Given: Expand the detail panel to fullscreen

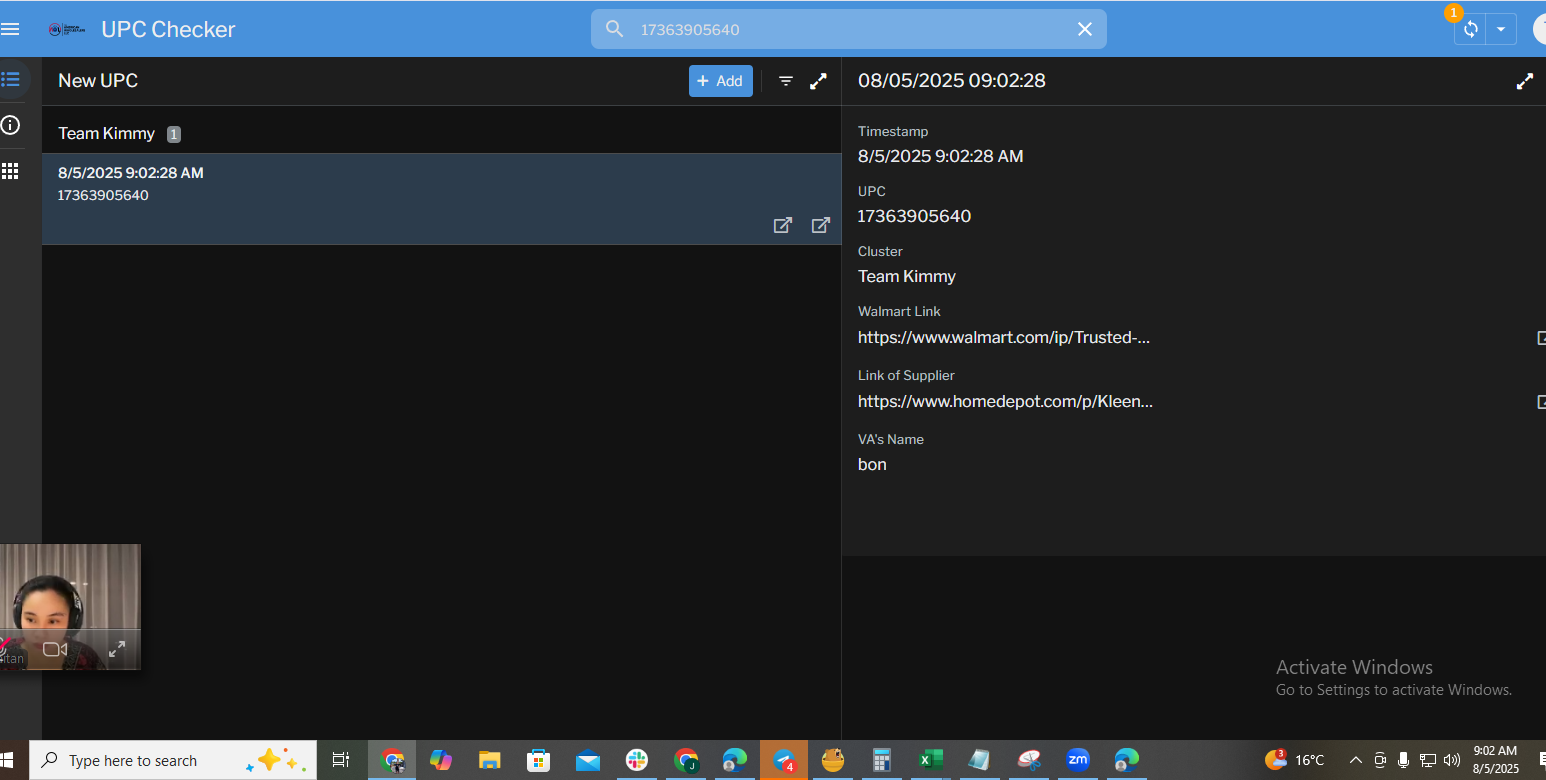Looking at the screenshot, I should click(x=1525, y=81).
